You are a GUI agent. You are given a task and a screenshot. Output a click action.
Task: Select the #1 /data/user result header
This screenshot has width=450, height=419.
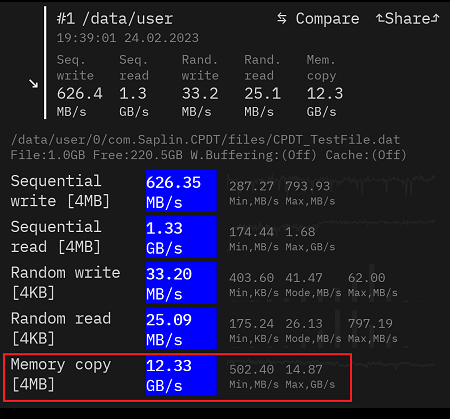click(x=115, y=19)
